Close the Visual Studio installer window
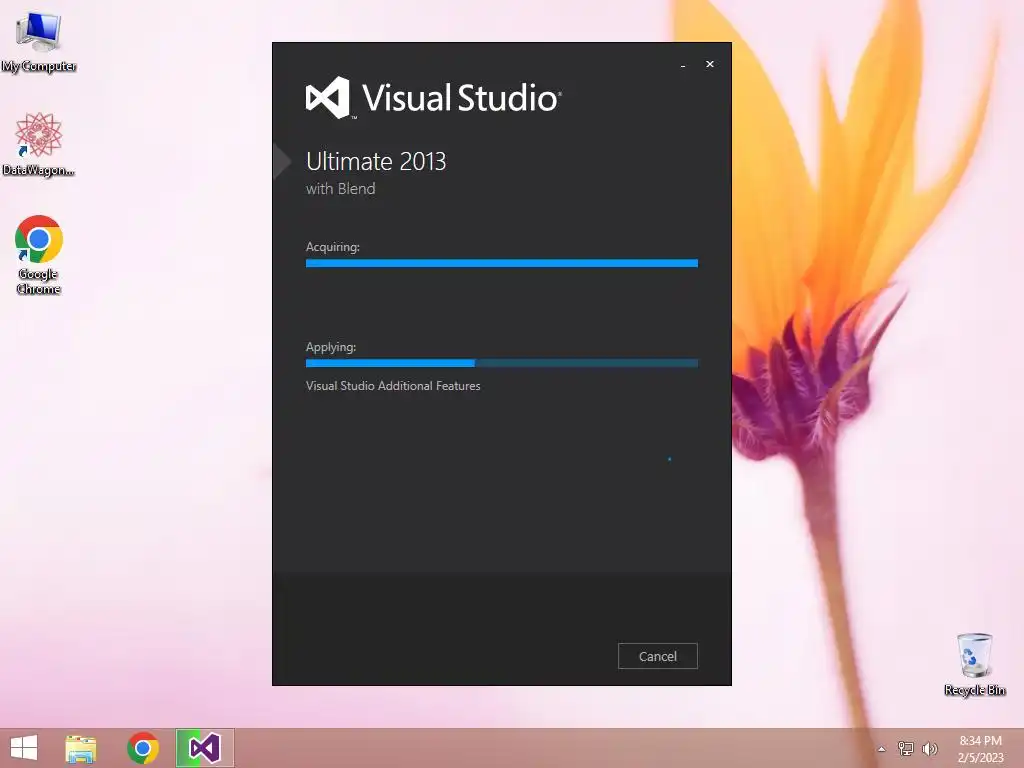This screenshot has width=1024, height=768. (710, 64)
